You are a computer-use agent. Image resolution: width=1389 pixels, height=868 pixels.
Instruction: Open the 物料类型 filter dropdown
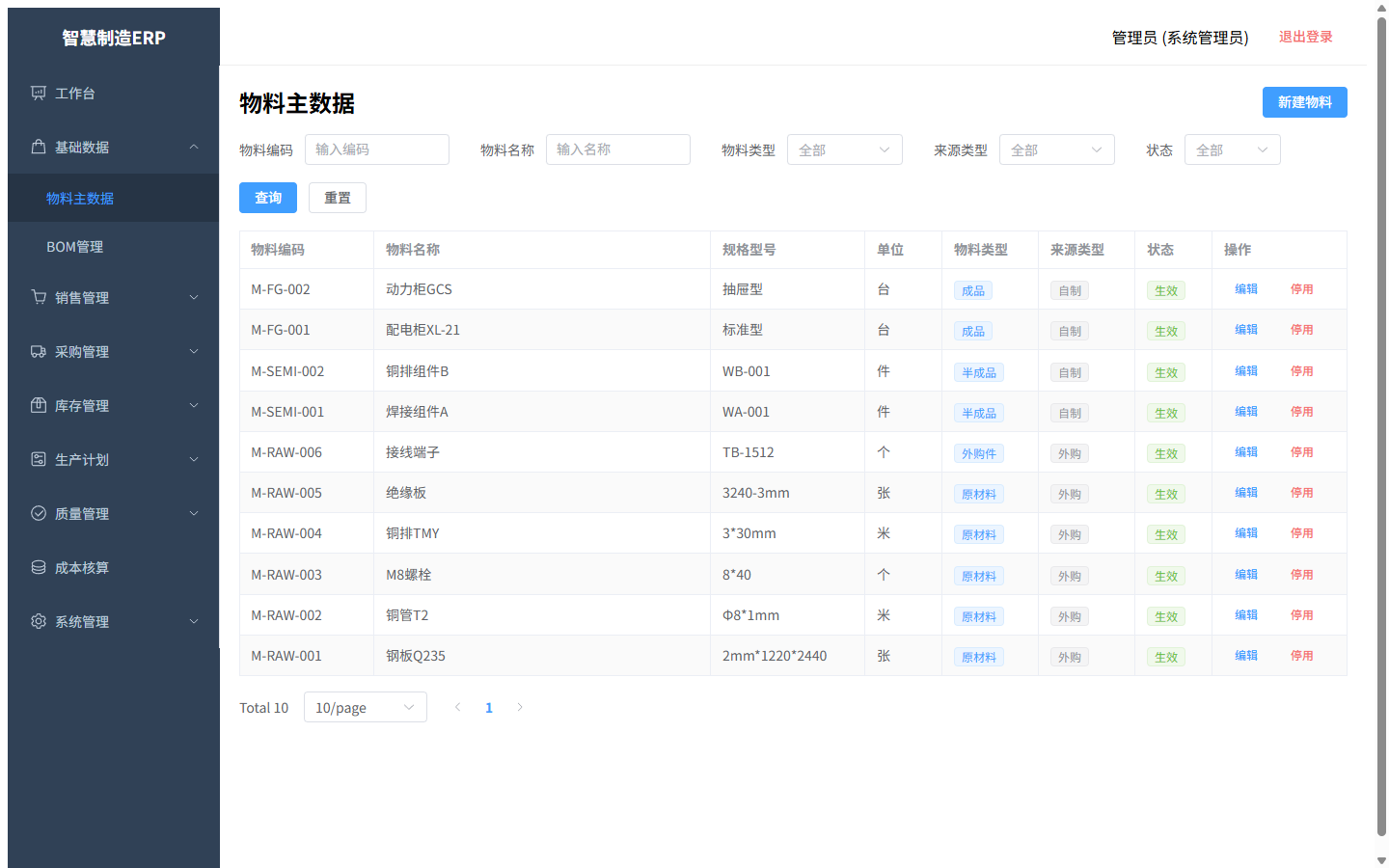[845, 149]
